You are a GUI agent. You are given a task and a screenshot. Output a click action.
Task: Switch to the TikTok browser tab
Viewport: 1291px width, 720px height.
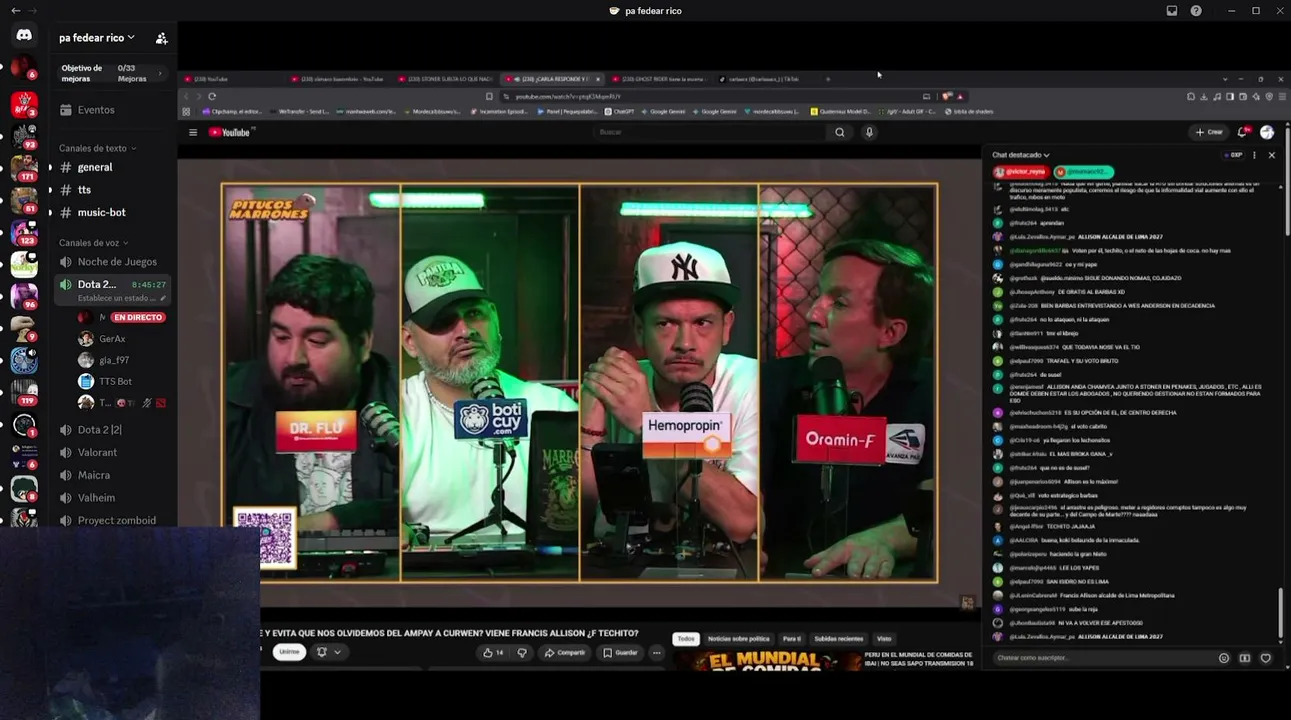point(764,79)
